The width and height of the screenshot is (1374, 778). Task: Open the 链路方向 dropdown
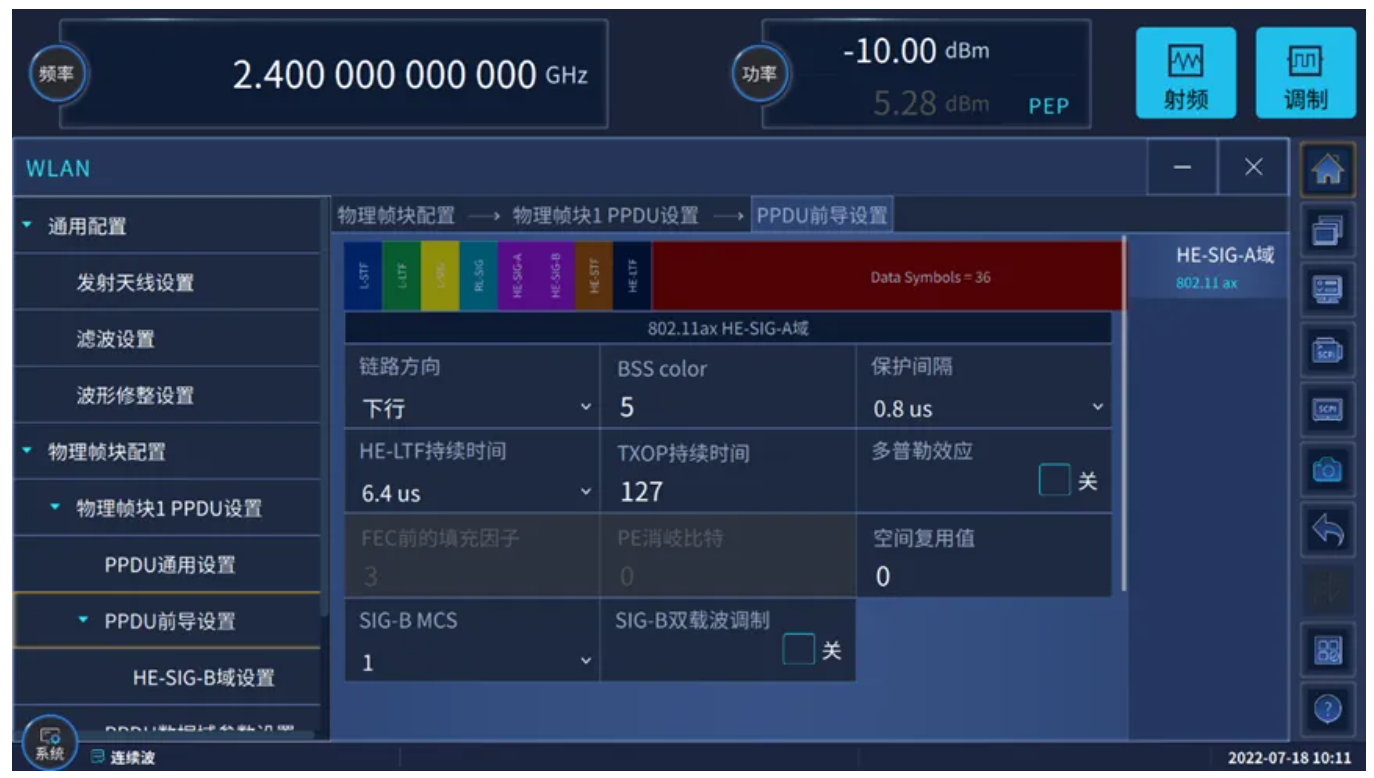(x=473, y=408)
